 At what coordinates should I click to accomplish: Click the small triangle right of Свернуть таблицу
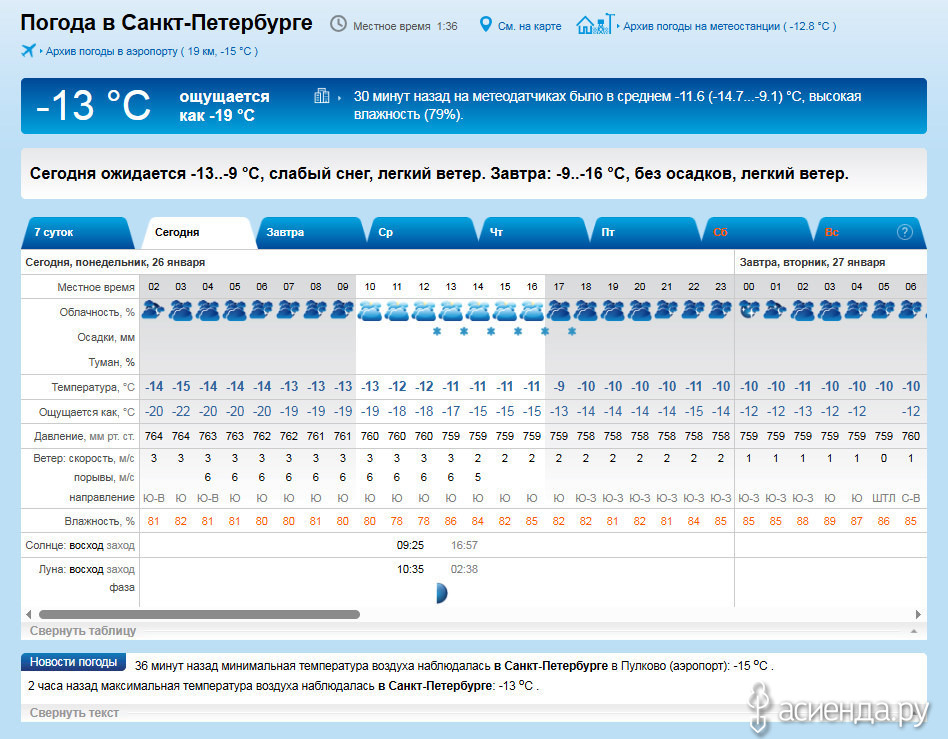913,632
